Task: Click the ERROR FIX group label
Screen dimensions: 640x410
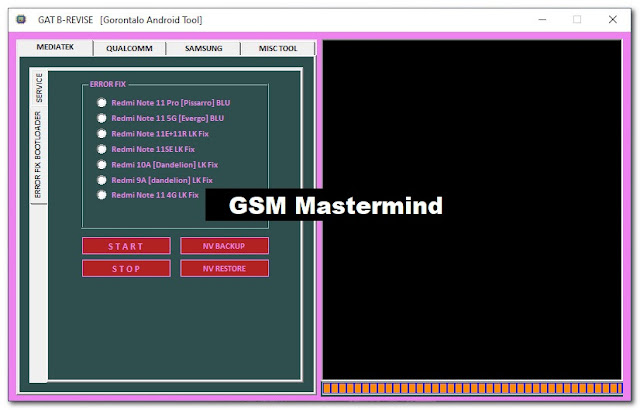Action: (108, 84)
